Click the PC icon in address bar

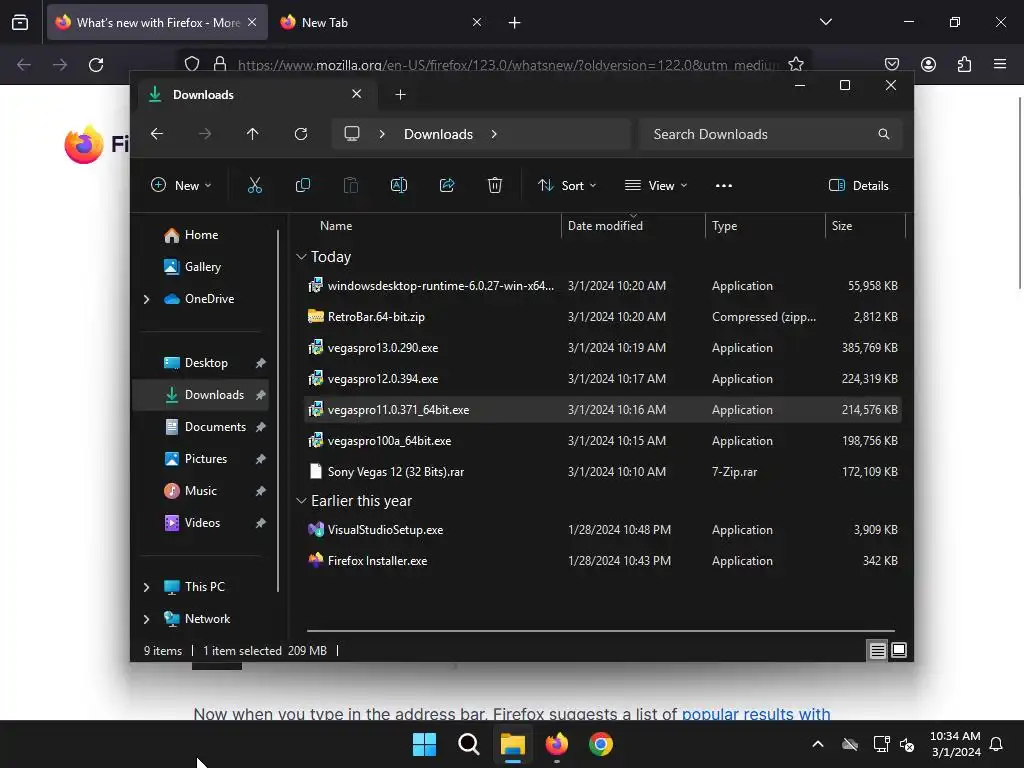click(x=352, y=134)
